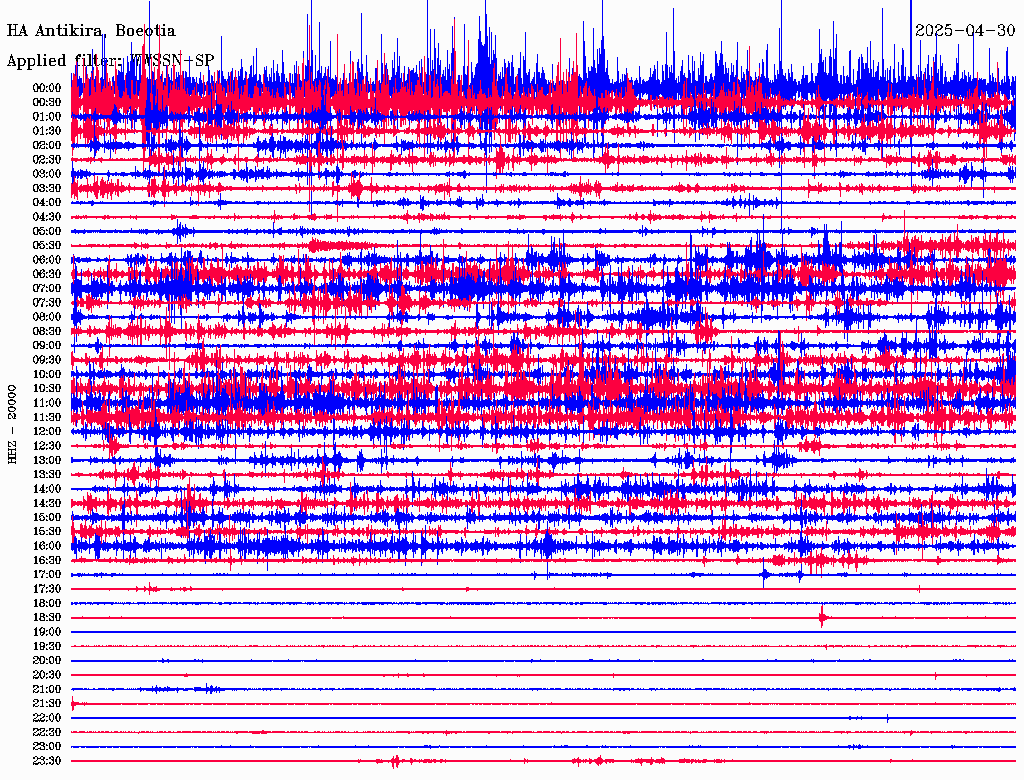Select the 15:30 time label
Screen dimensions: 1024x780
point(47,532)
